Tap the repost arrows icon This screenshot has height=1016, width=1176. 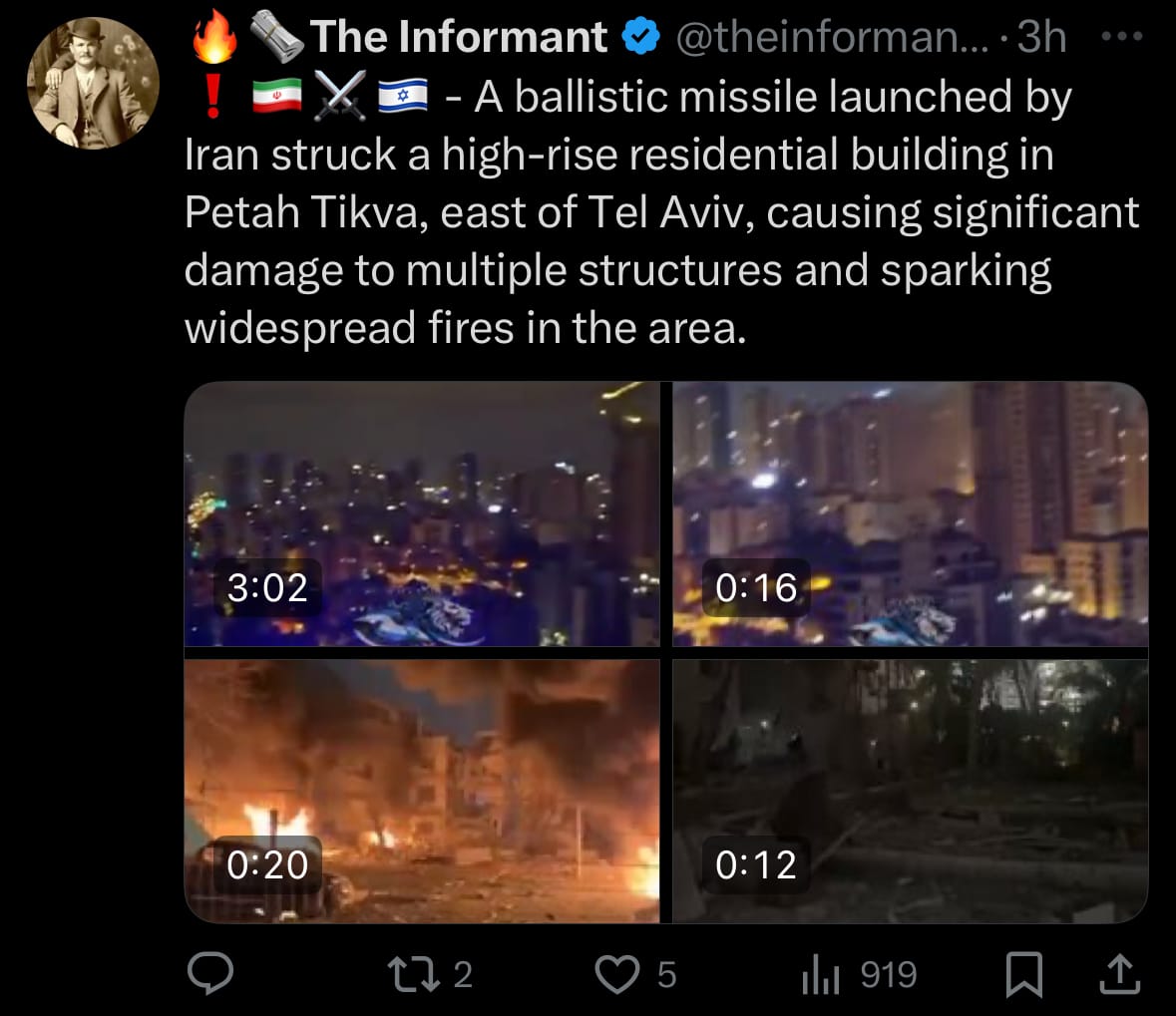[x=413, y=974]
